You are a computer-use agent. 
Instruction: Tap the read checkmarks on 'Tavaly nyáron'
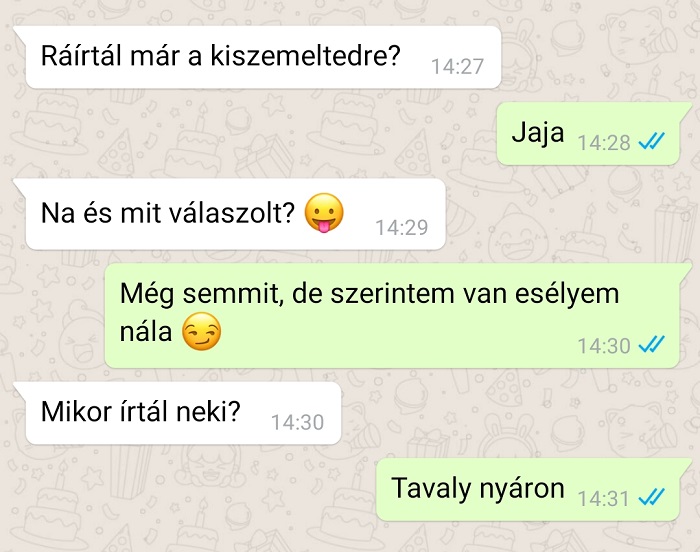tap(652, 497)
